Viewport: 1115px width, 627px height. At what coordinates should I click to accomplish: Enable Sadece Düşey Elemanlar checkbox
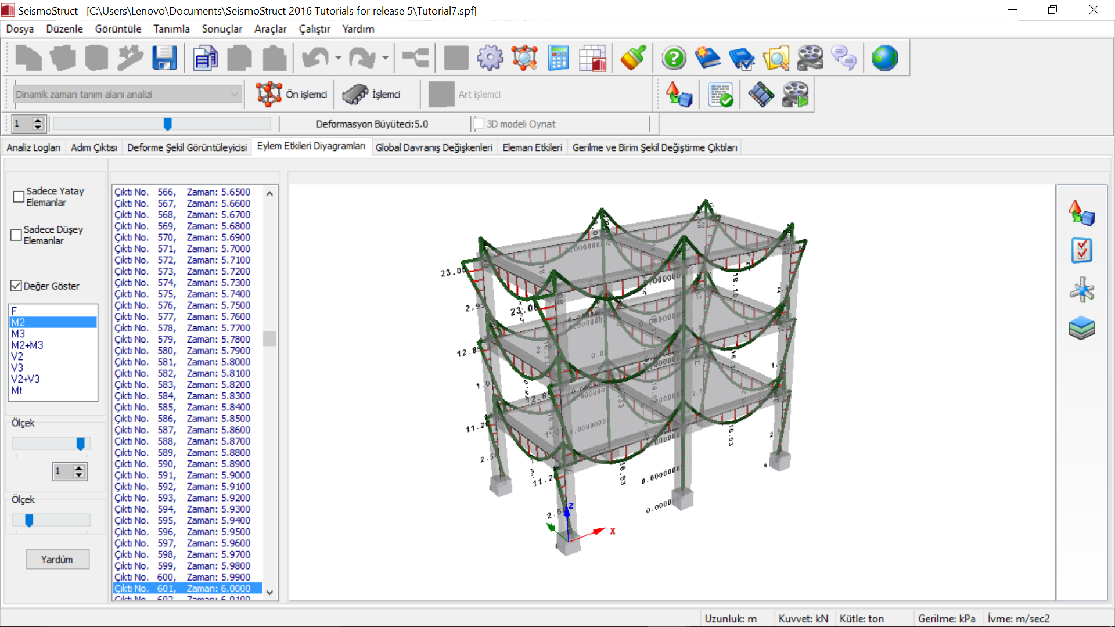tap(16, 235)
